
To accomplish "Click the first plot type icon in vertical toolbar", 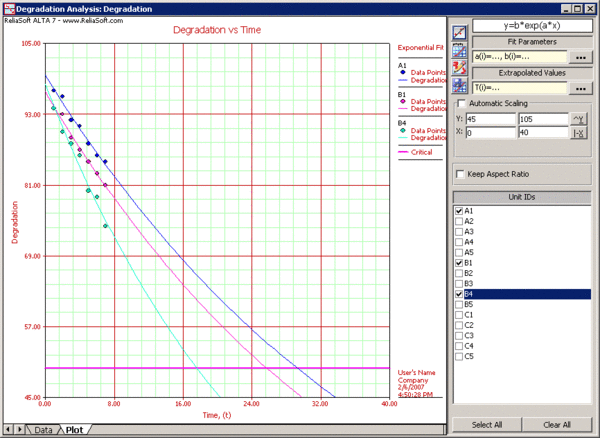I will click(460, 32).
